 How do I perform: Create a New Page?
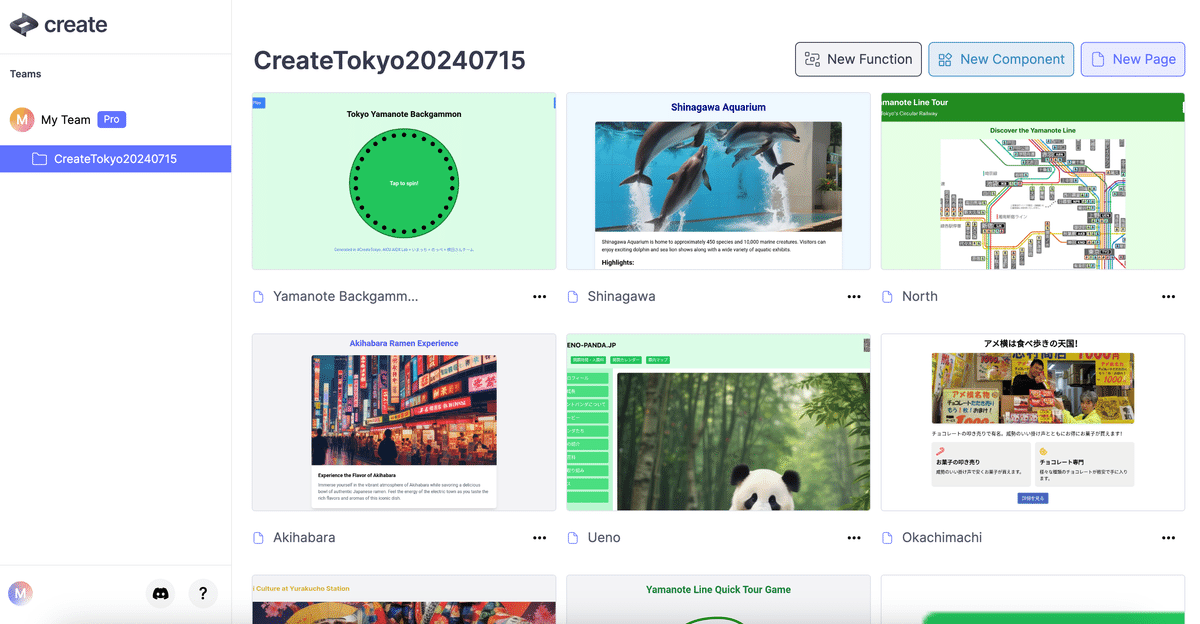point(1133,59)
